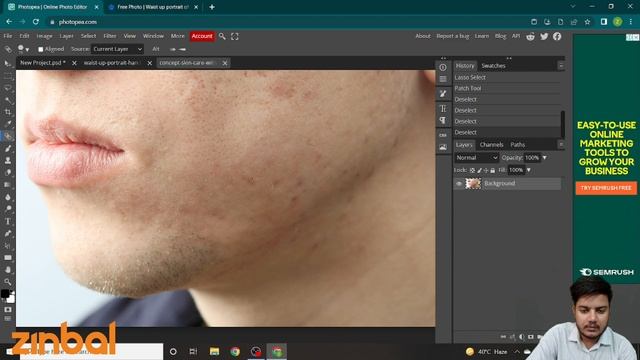Select the Rectangle shape tool
Image resolution: width=640 pixels, height=360 pixels.
(x=7, y=258)
